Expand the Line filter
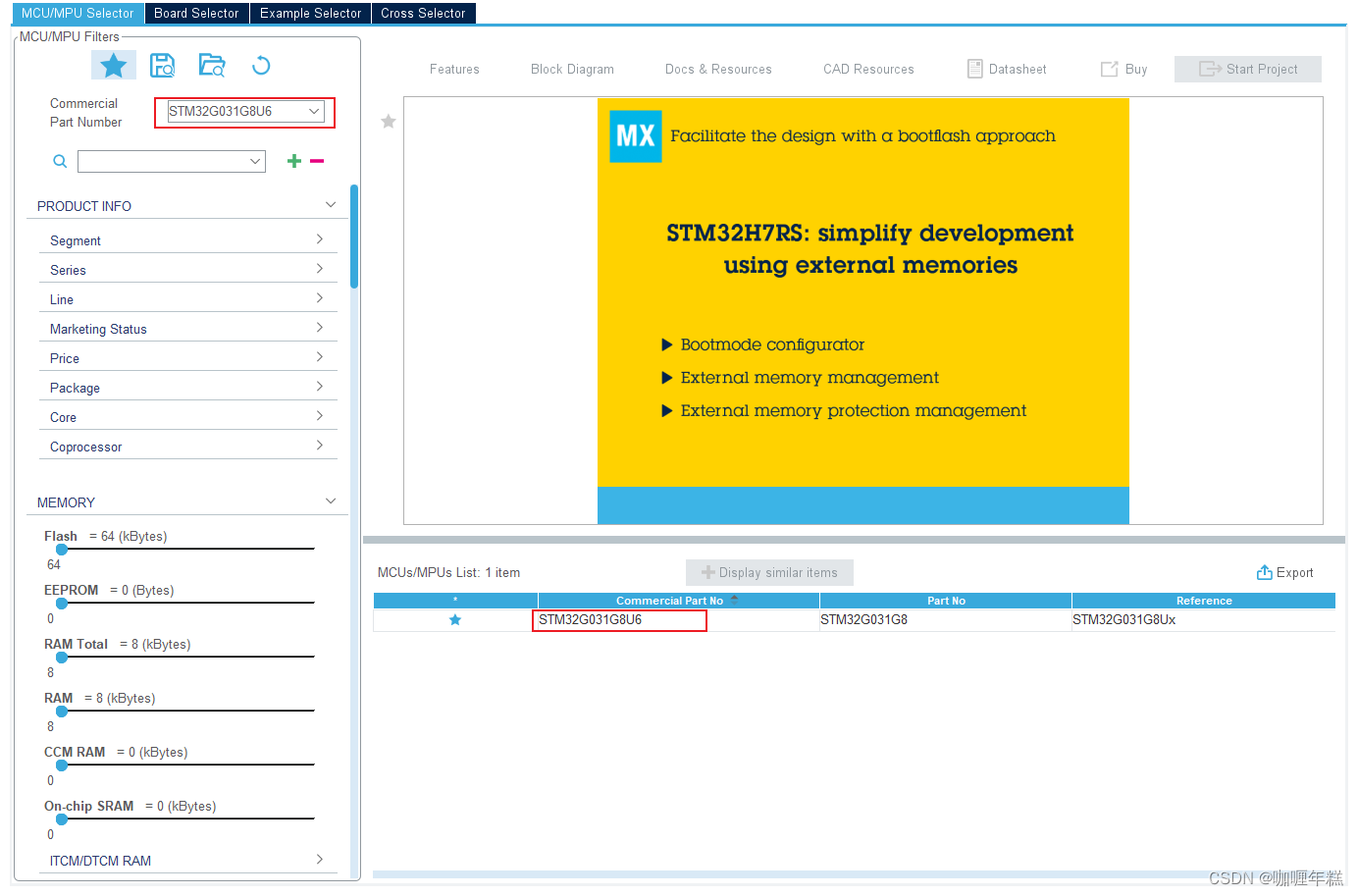The width and height of the screenshot is (1358, 896). 186,299
